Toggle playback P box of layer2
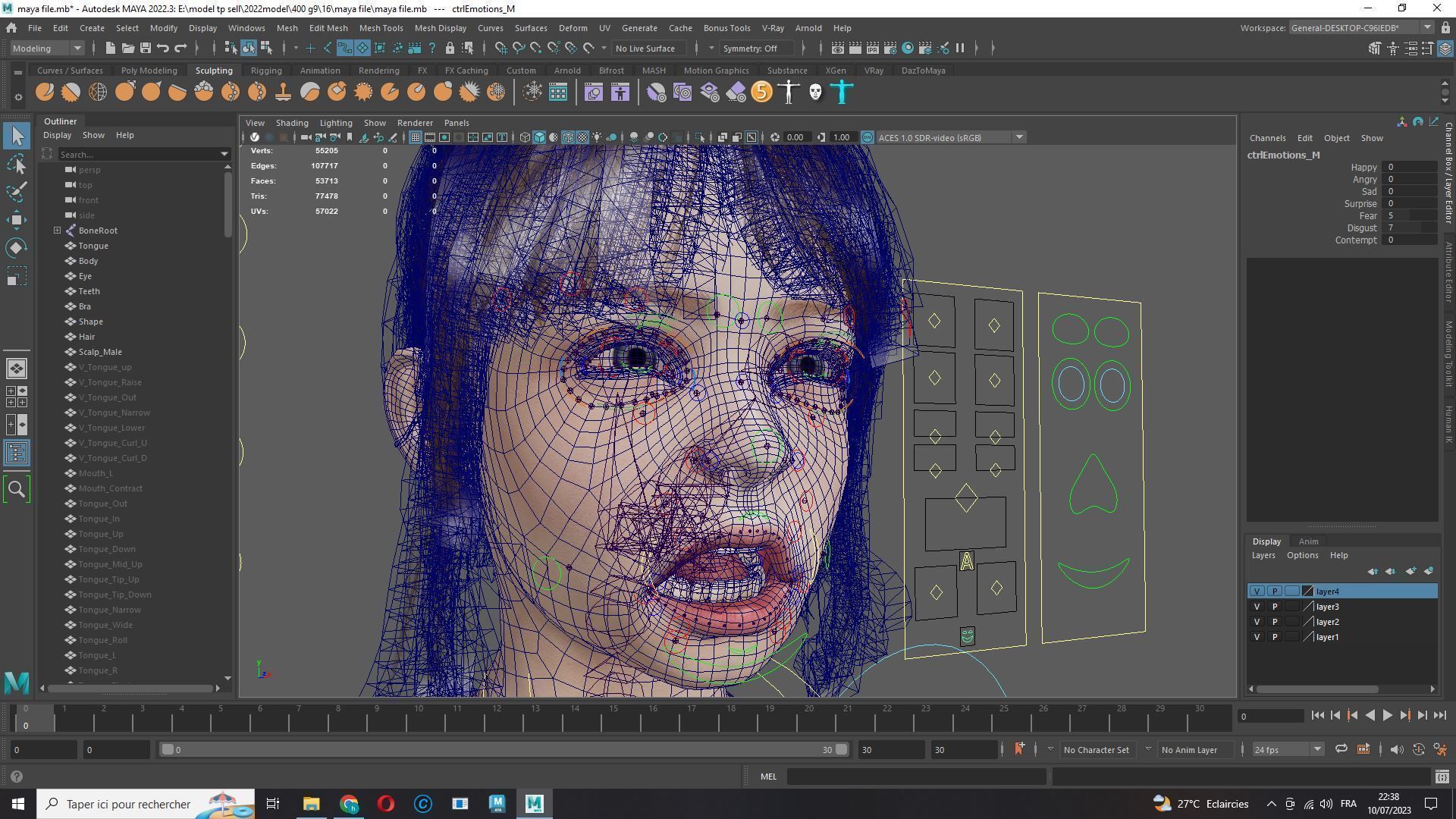The image size is (1456, 819). (x=1275, y=622)
